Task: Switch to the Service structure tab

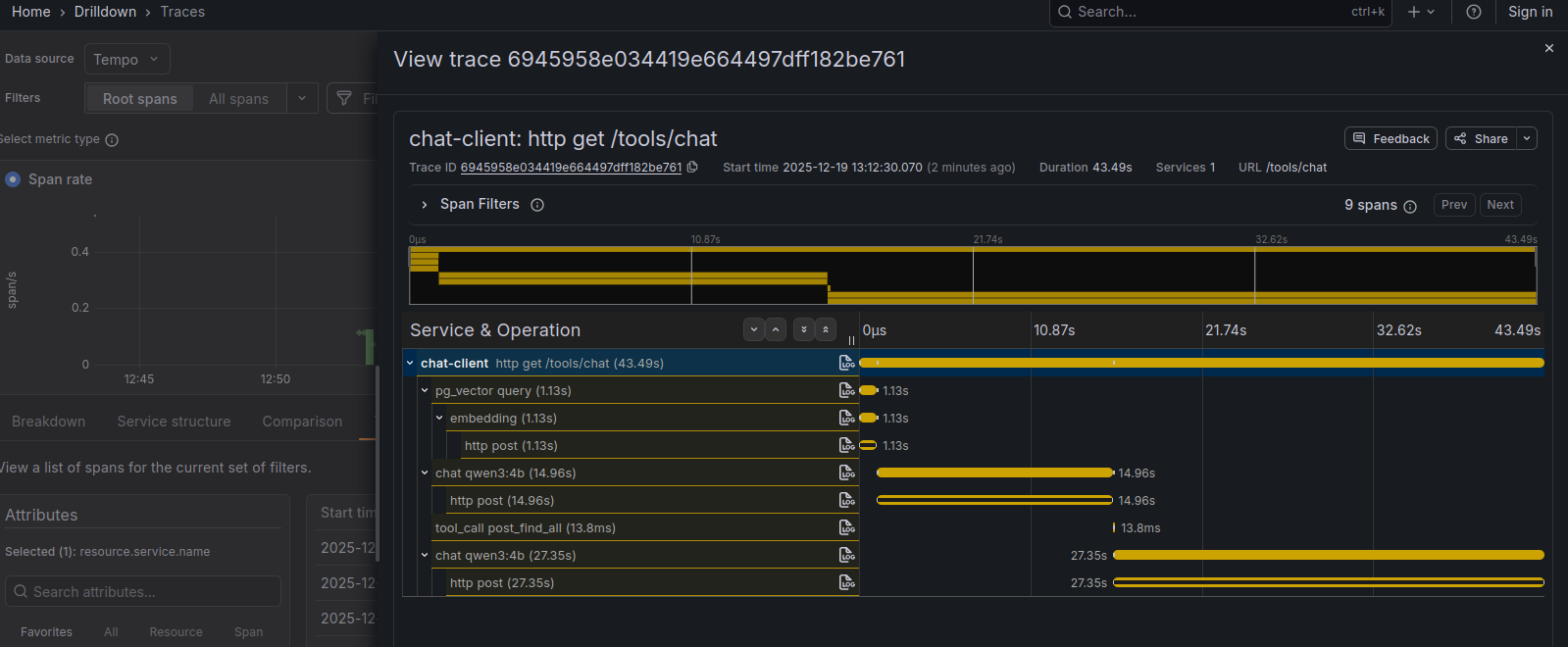Action: click(174, 422)
